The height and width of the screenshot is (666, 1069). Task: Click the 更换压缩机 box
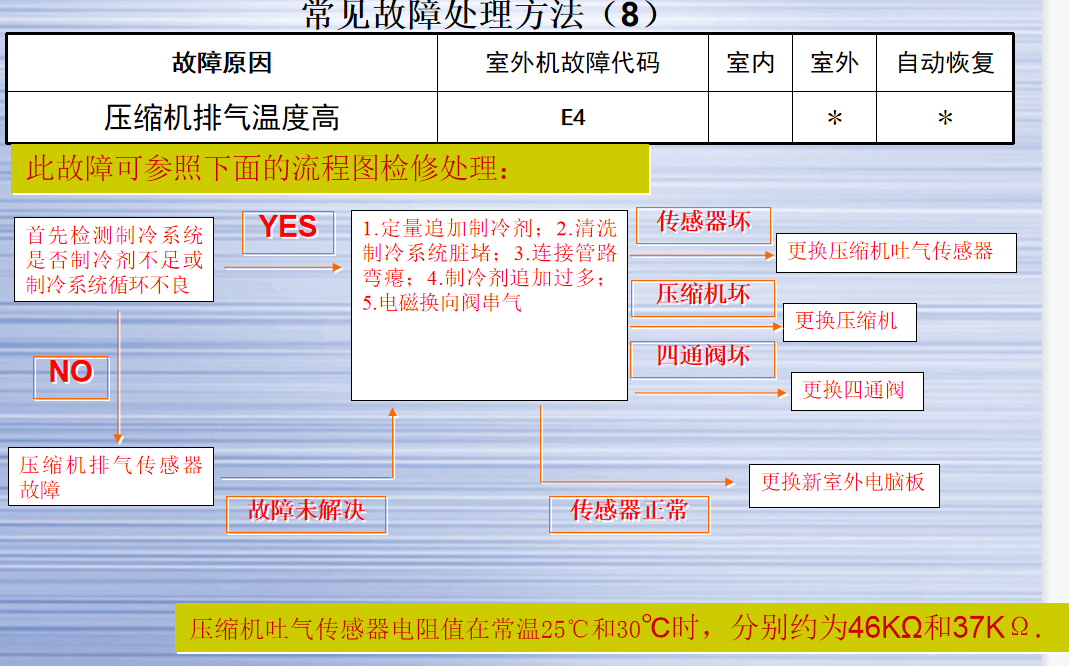[849, 322]
